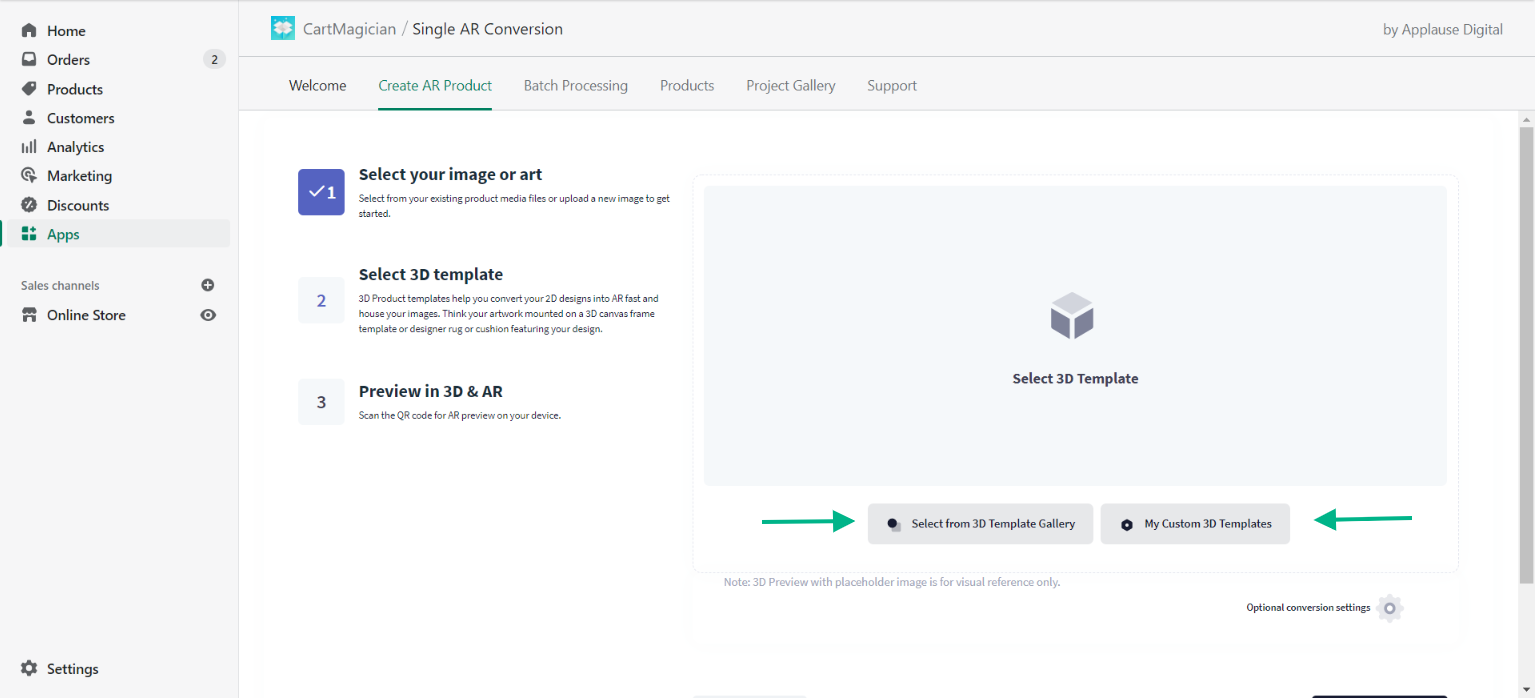
Task: Switch to the Batch Processing tab
Action: [575, 85]
